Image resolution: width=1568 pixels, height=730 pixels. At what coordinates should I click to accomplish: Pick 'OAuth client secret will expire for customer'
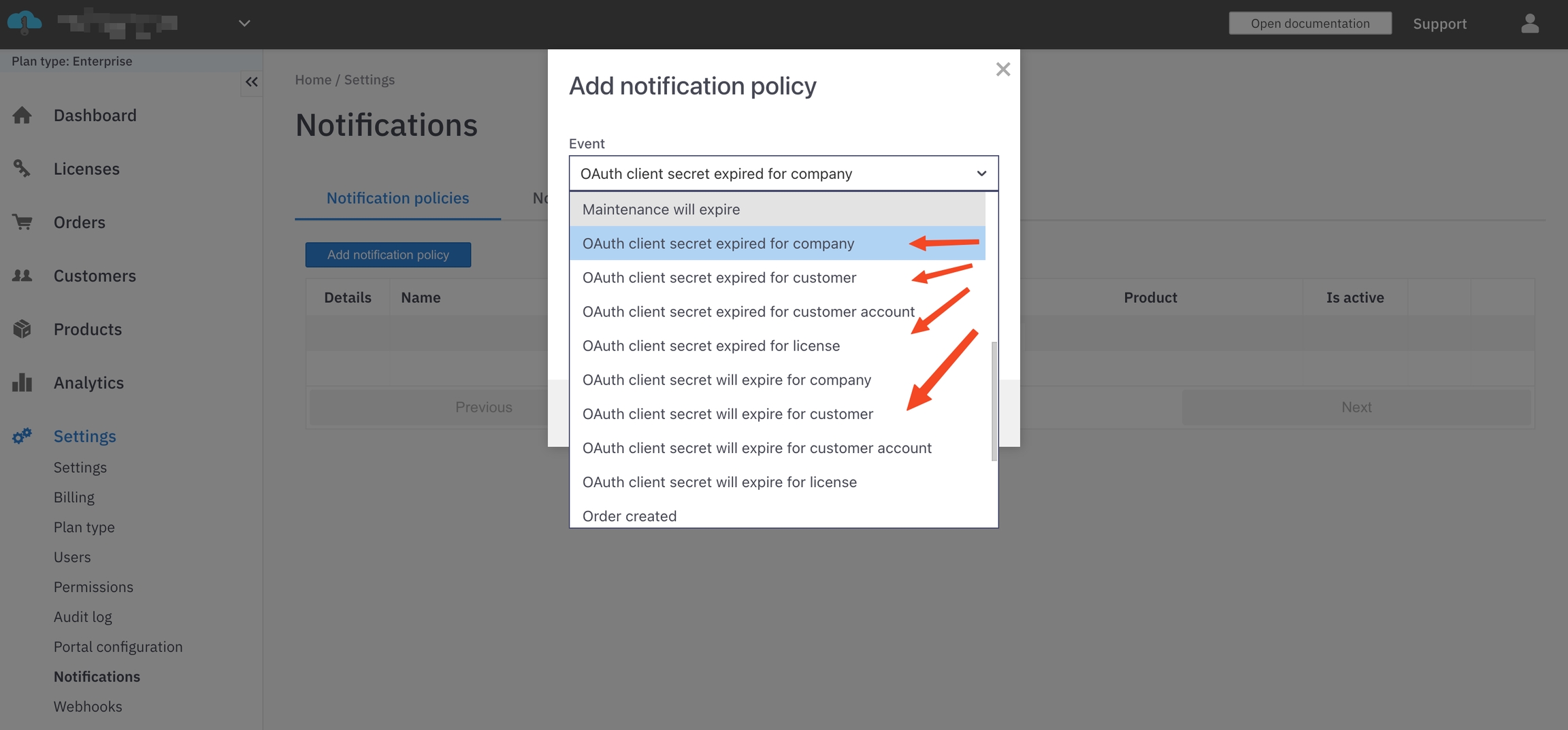(728, 414)
